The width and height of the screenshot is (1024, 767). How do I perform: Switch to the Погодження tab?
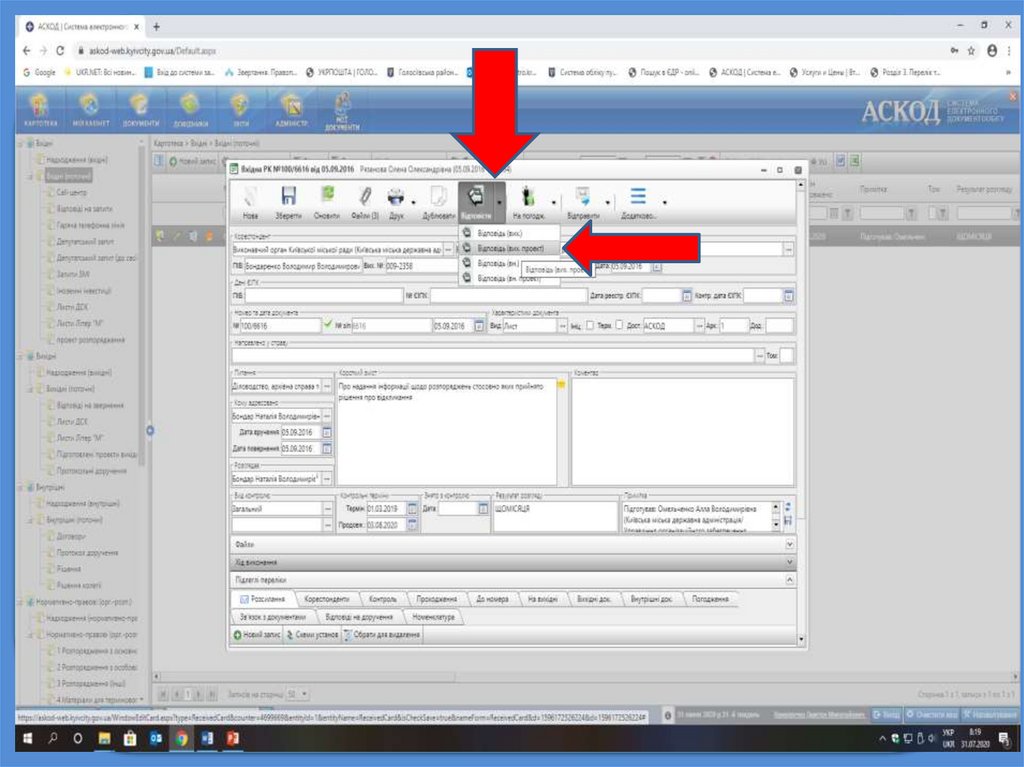click(710, 598)
